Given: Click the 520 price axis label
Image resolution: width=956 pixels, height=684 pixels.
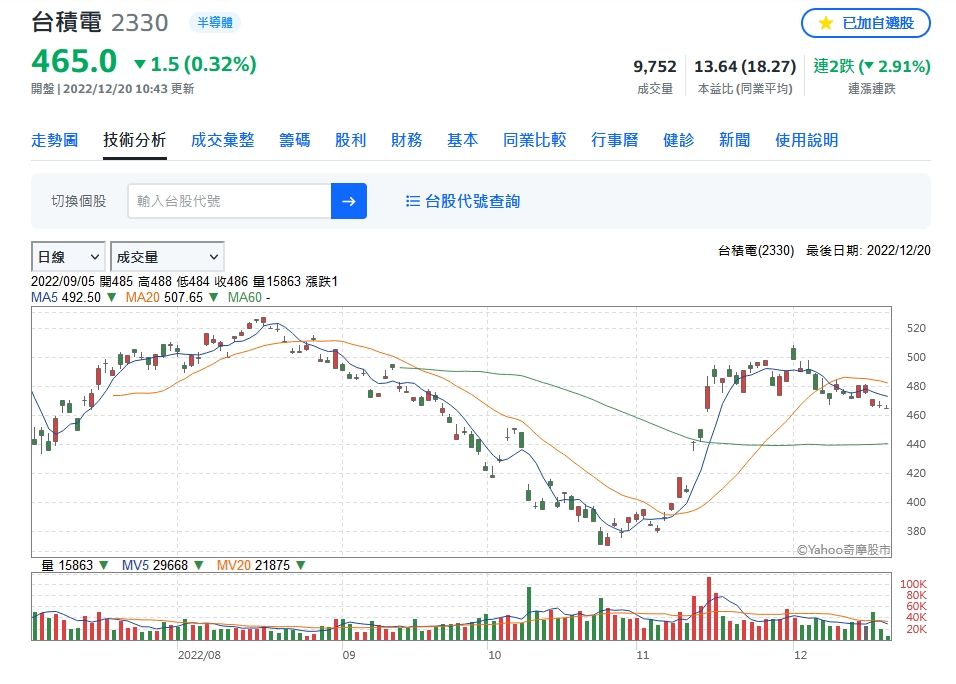Looking at the screenshot, I should (x=916, y=328).
